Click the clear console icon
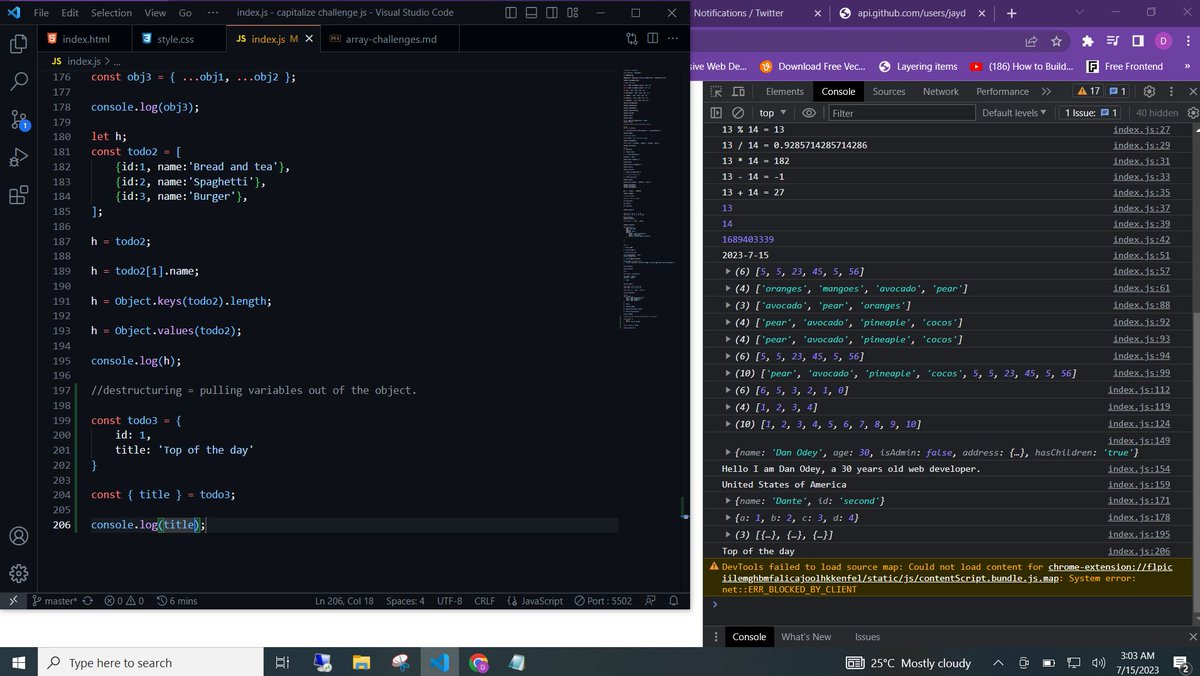Viewport: 1200px width, 676px height. [738, 113]
